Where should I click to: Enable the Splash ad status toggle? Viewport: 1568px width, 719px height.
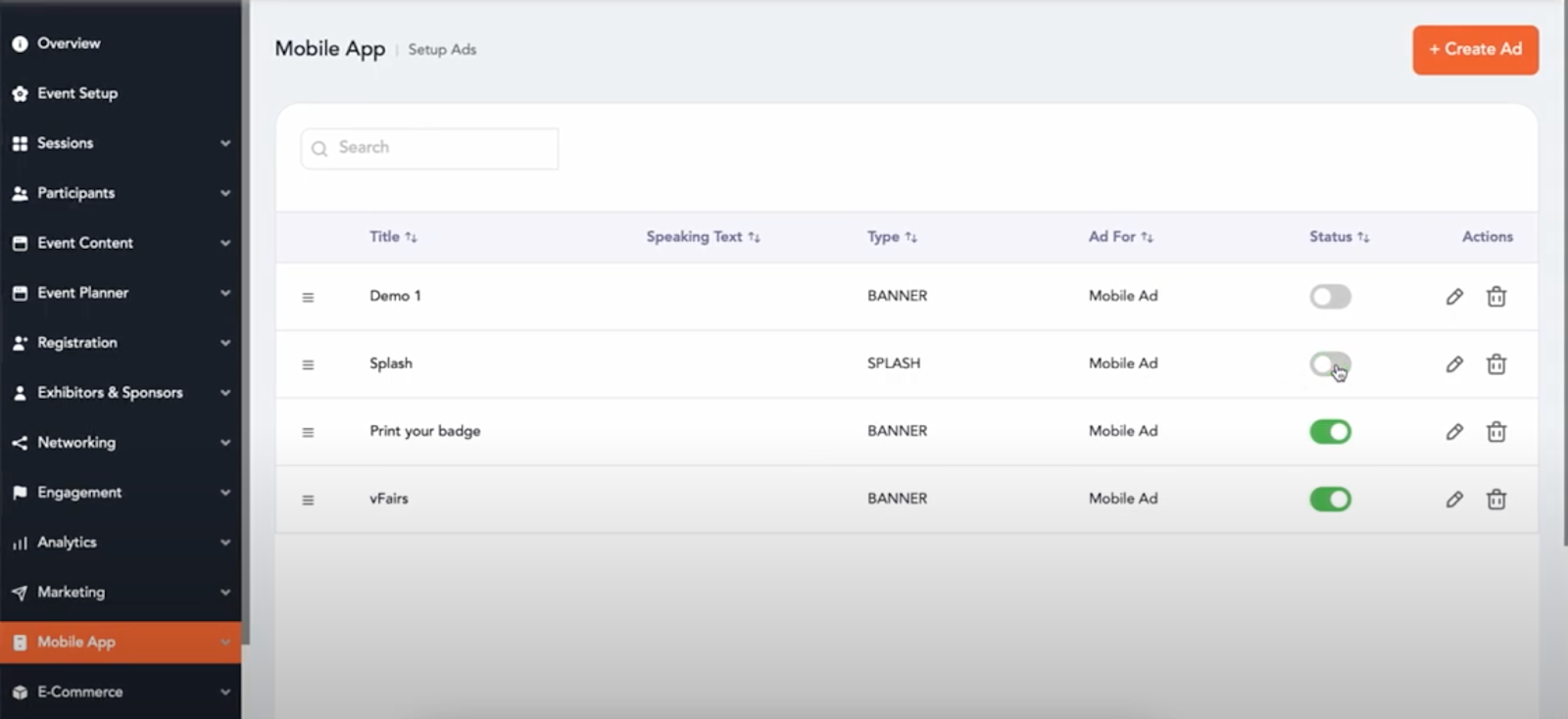tap(1330, 363)
